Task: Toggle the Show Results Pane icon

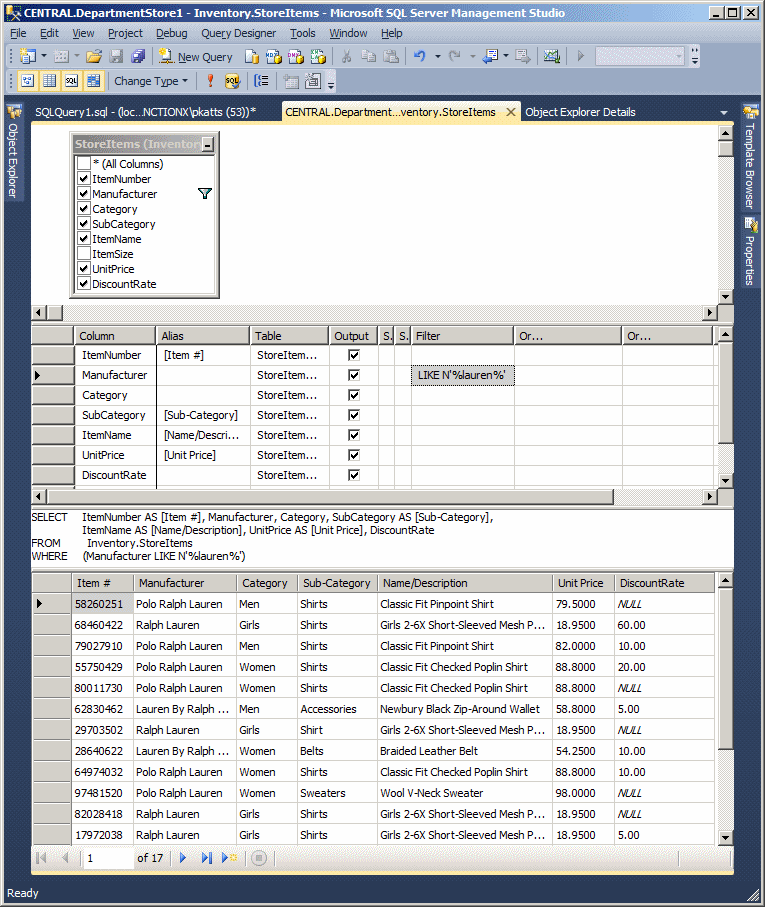Action: pos(94,81)
